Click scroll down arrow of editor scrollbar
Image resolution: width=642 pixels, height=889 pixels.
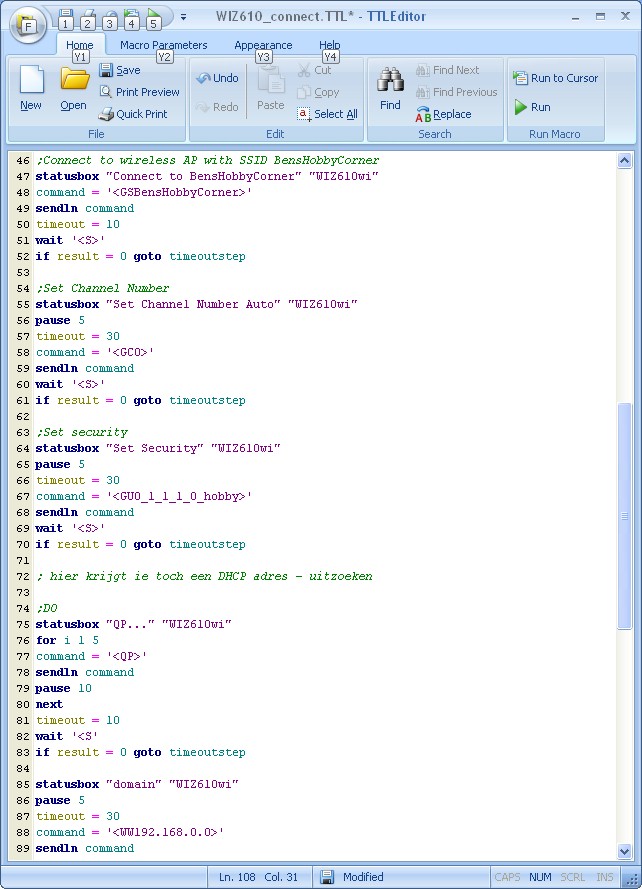tap(624, 851)
